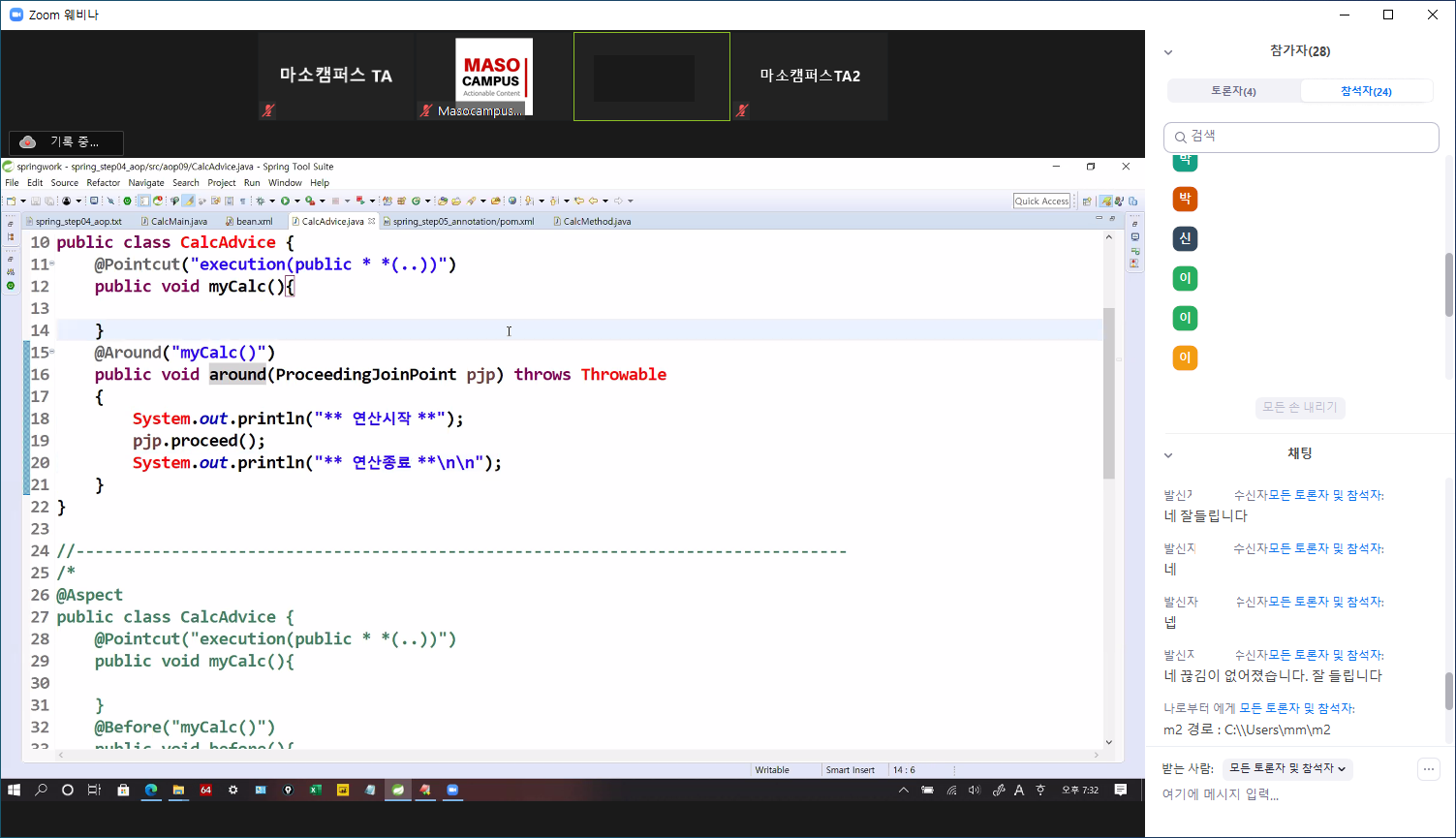This screenshot has height=838, width=1456.
Task: Open Microsoft Edge from the taskbar
Action: click(x=151, y=791)
